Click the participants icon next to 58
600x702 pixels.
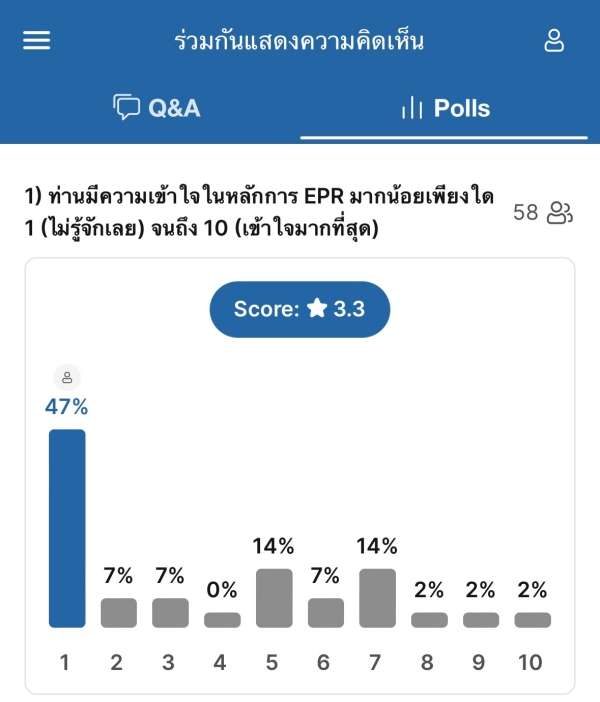(560, 212)
